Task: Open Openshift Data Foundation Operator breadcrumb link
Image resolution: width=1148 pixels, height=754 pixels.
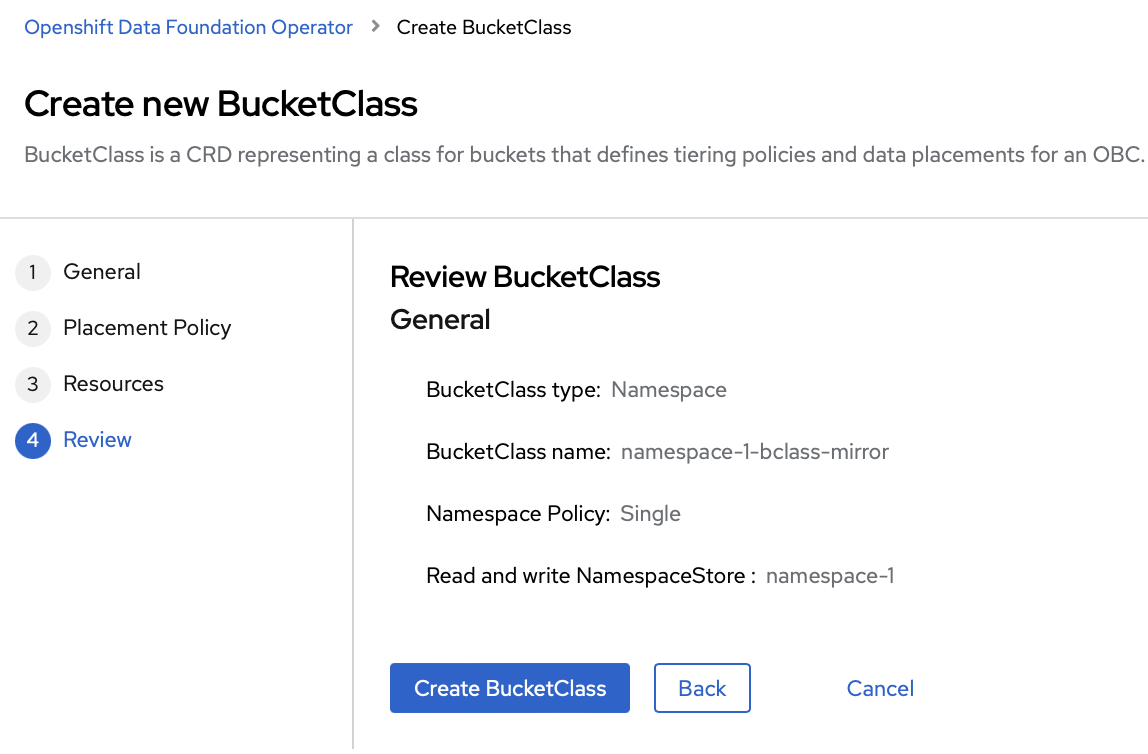Action: pos(188,27)
